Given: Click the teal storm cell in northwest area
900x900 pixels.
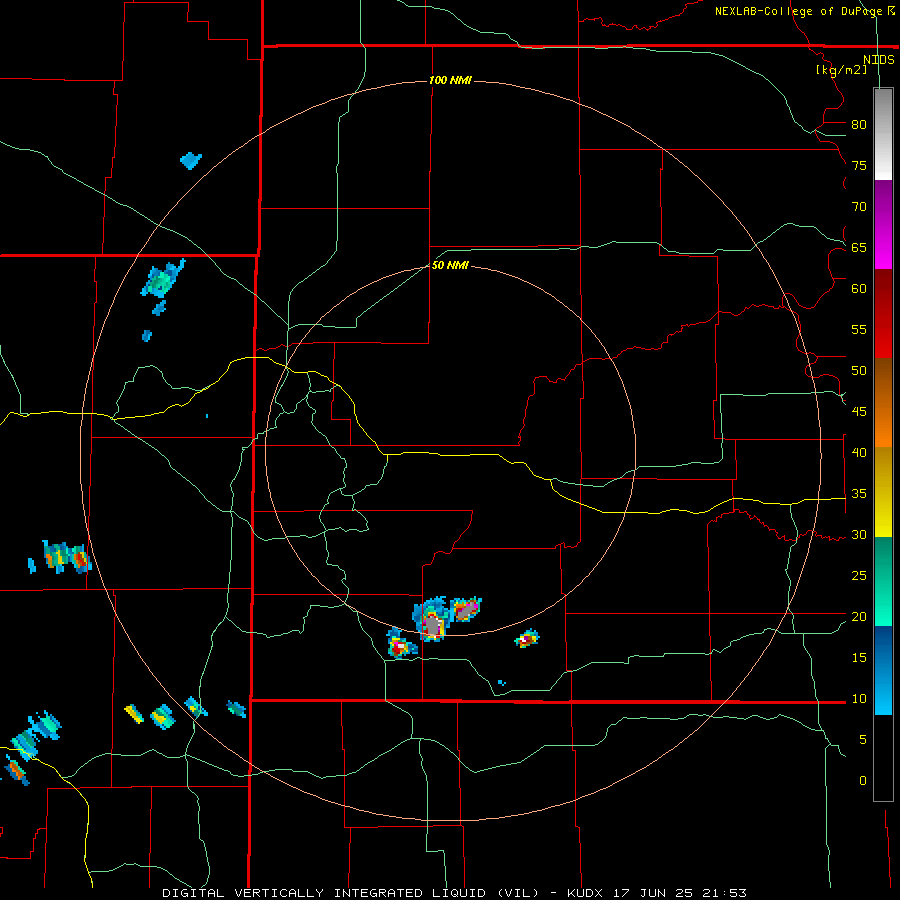Looking at the screenshot, I should click(x=162, y=279).
